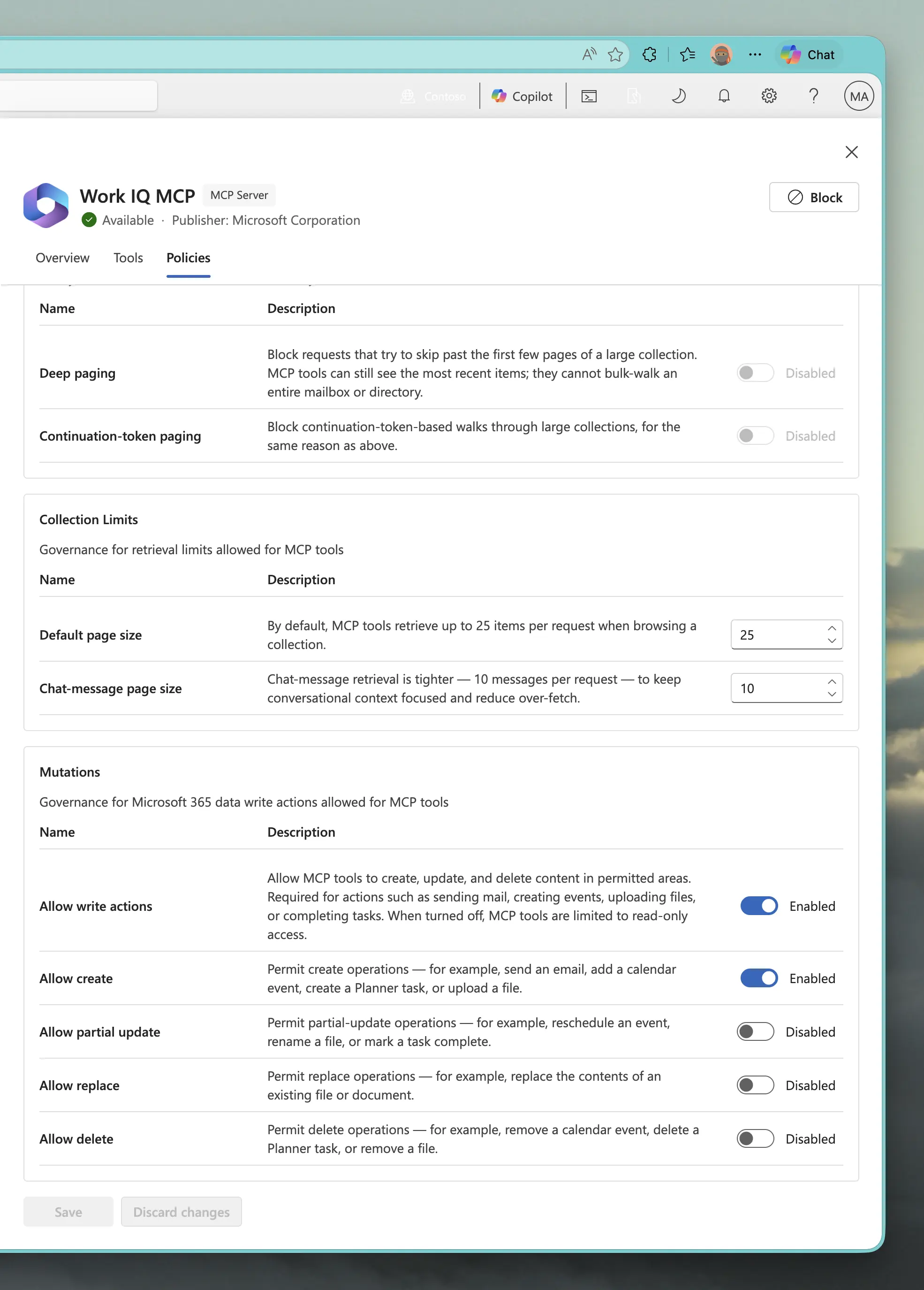Open the Favorites list icon
This screenshot has height=1290, width=924.
[688, 54]
